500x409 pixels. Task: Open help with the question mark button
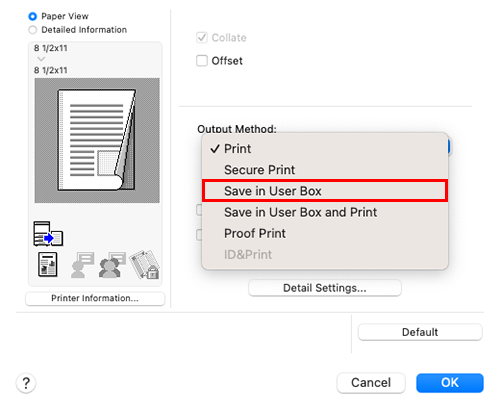click(x=26, y=383)
